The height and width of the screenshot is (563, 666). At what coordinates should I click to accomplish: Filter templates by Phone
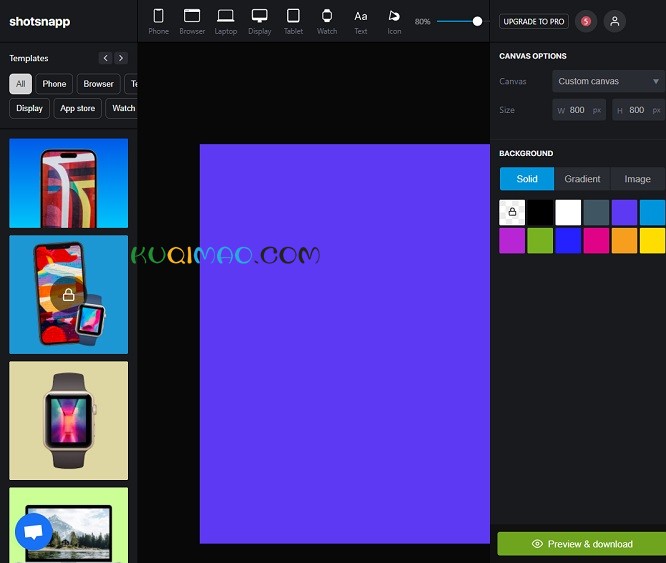coord(54,84)
